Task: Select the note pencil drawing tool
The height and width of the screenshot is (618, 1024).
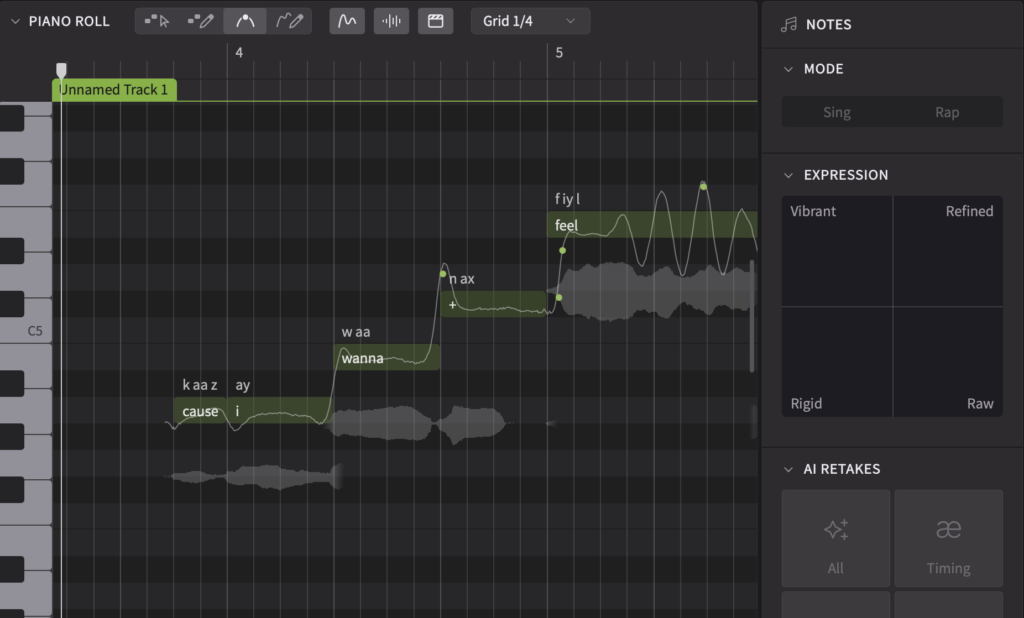Action: click(201, 21)
